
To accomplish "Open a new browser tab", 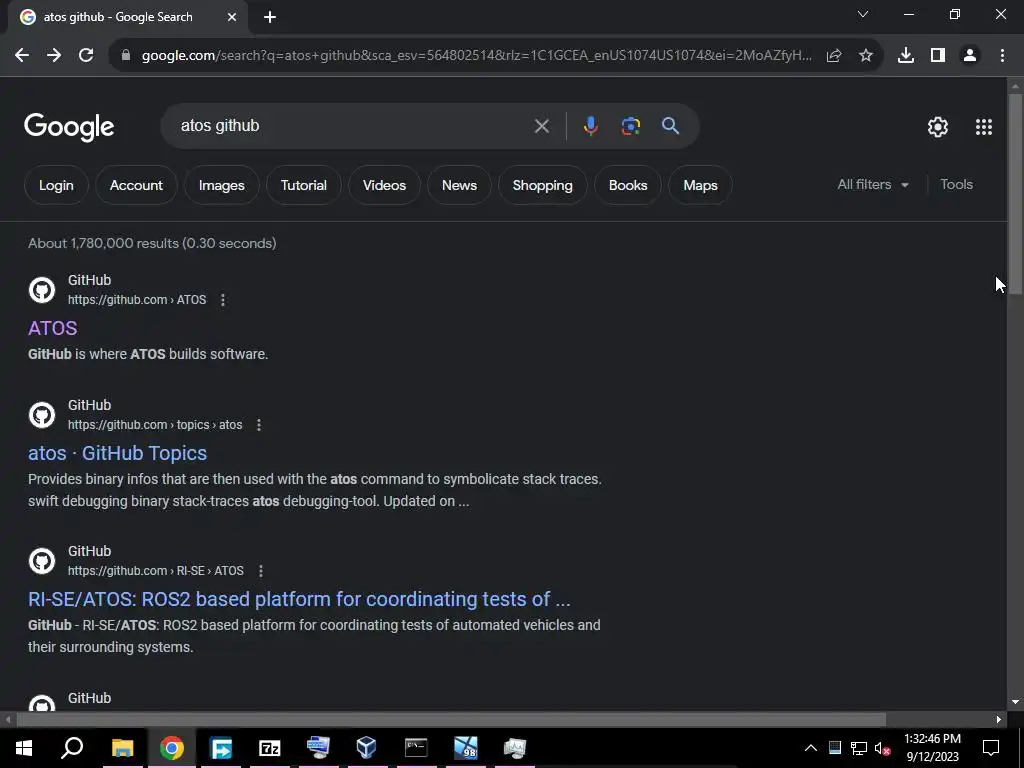I will coord(270,18).
